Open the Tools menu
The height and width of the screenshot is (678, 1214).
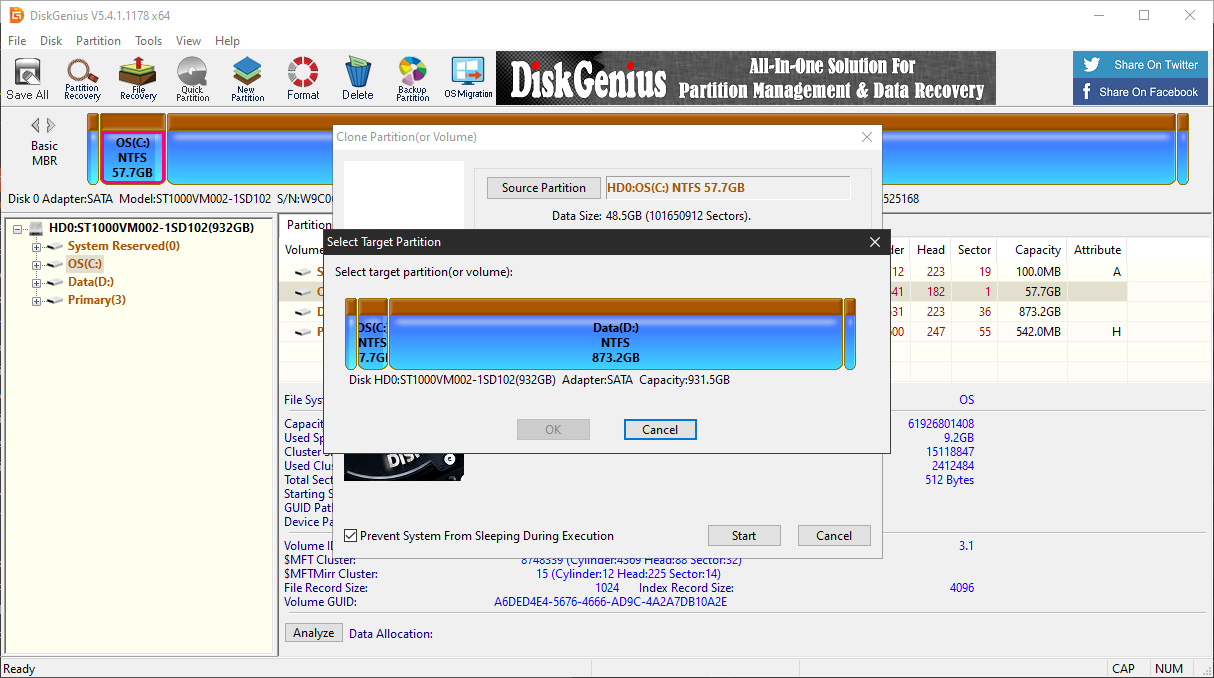coord(148,41)
